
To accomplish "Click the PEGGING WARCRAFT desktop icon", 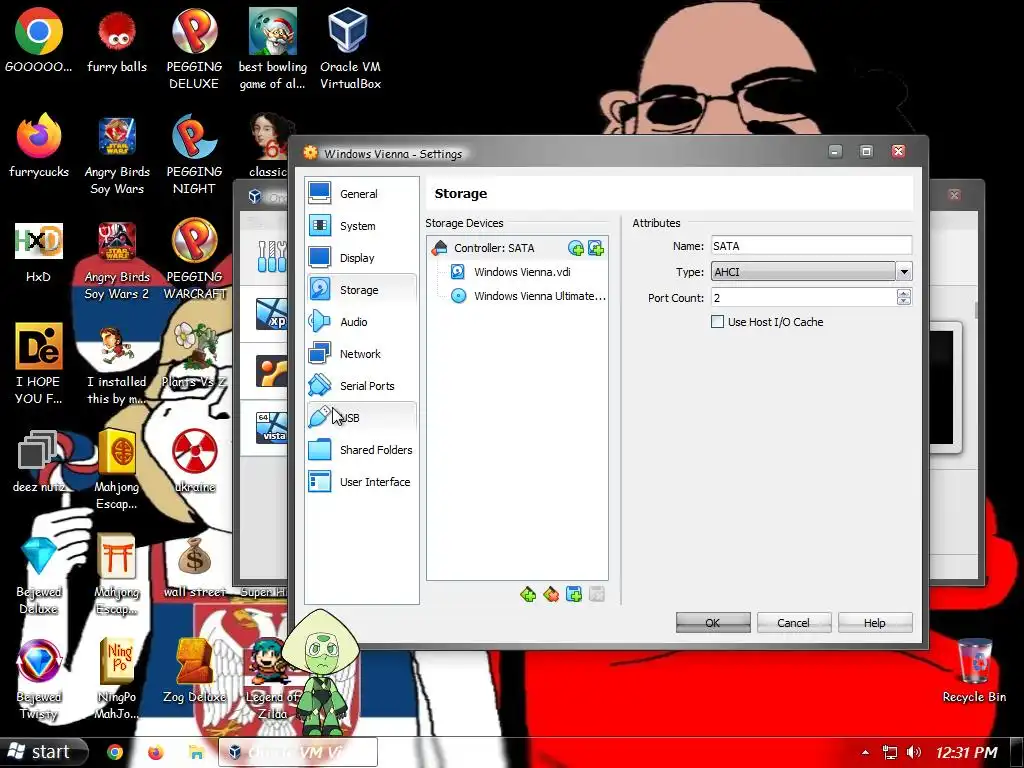I will 194,260.
